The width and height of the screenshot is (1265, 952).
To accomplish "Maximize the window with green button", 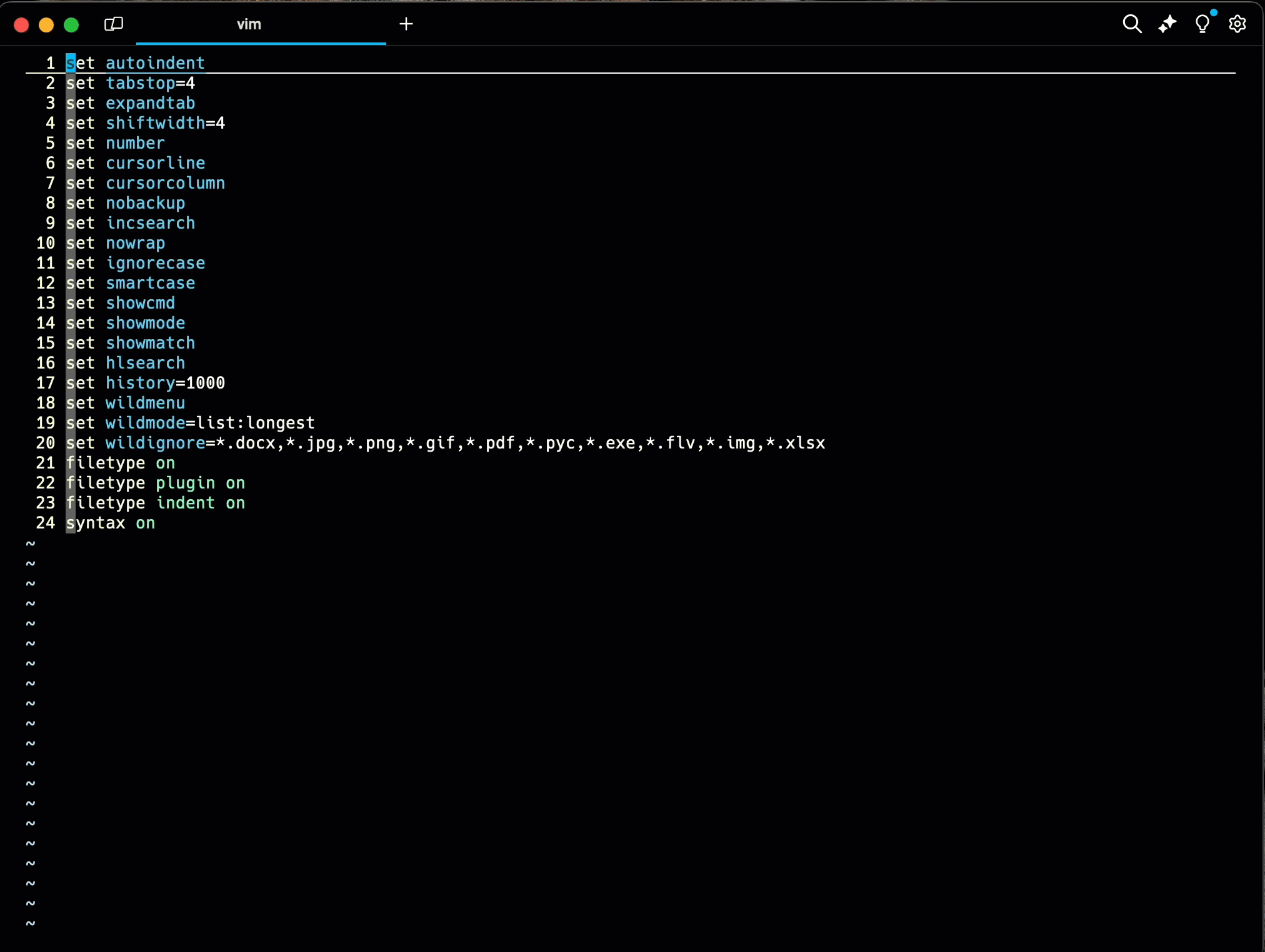I will [x=71, y=25].
